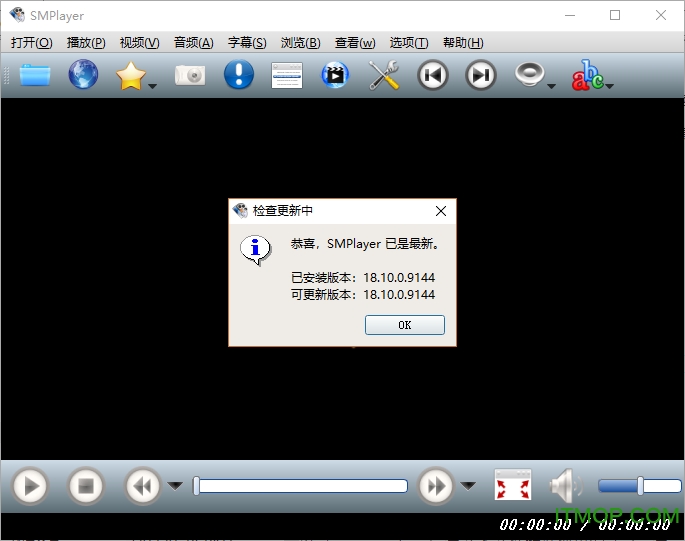Image resolution: width=685 pixels, height=541 pixels.
Task: Open the 音频(A) menu
Action: click(194, 43)
